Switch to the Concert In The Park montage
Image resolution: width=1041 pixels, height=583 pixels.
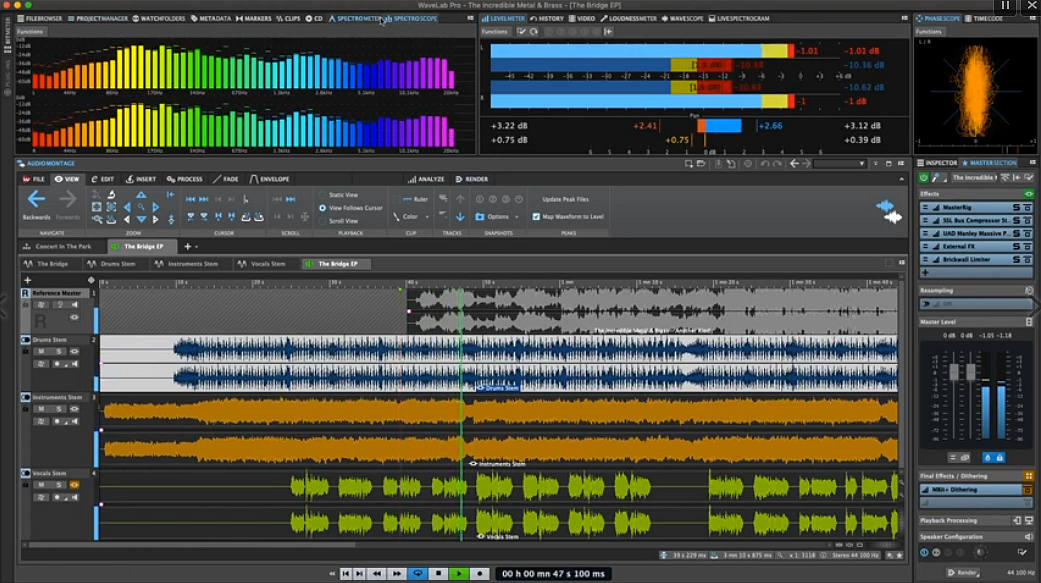pos(58,246)
